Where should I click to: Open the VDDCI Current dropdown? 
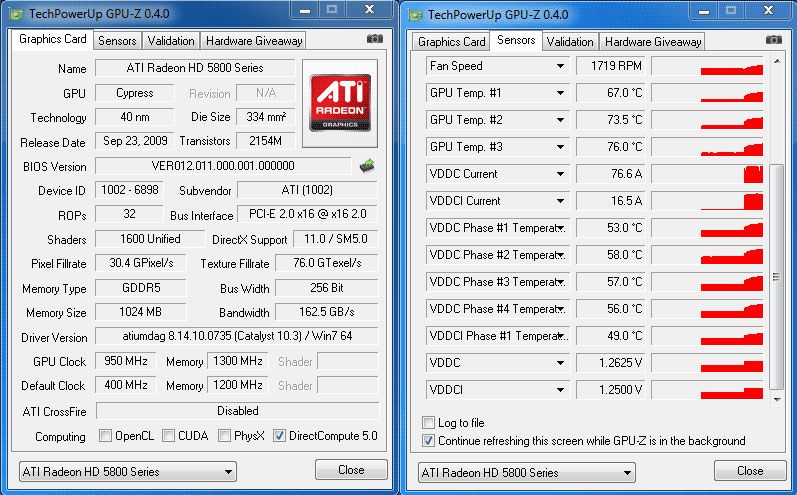point(560,201)
